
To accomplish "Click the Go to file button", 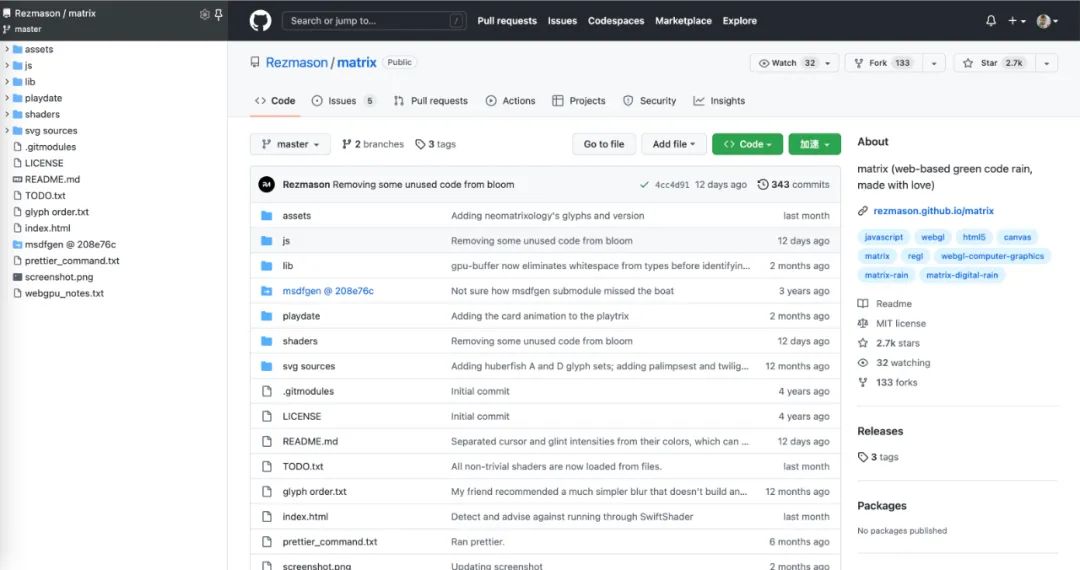I will (x=604, y=144).
